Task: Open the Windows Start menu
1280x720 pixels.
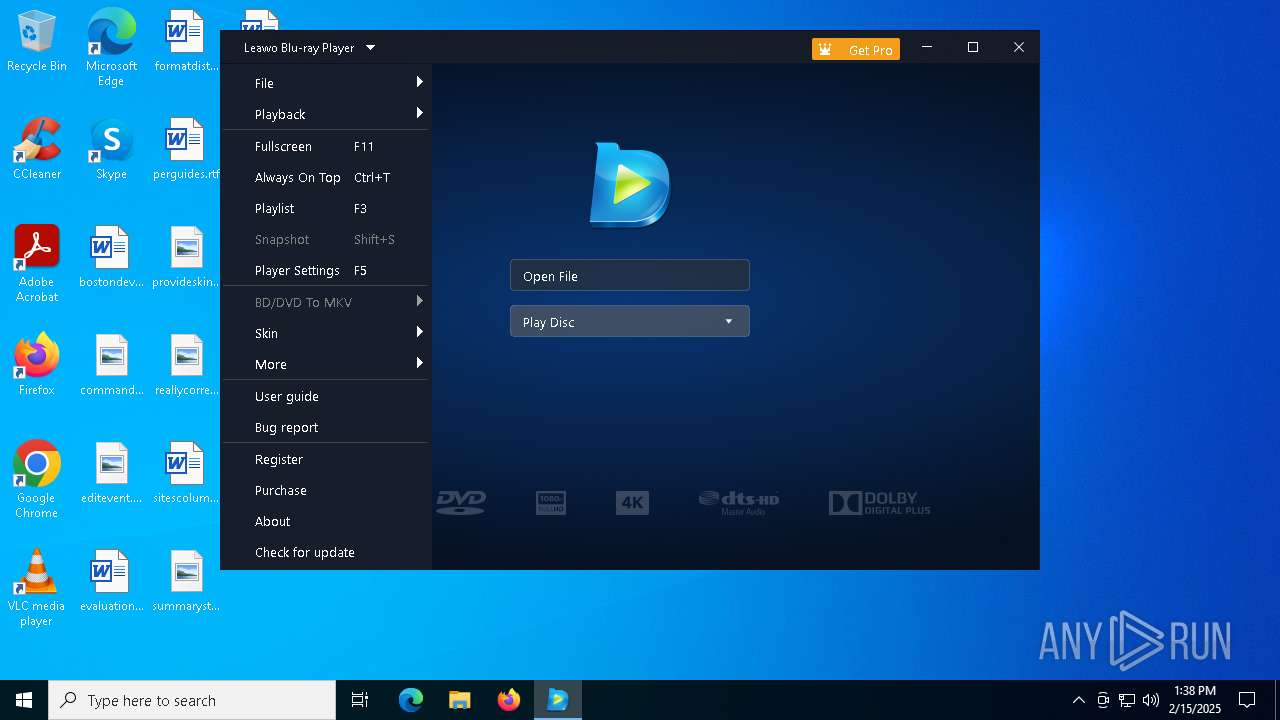Action: tap(24, 700)
